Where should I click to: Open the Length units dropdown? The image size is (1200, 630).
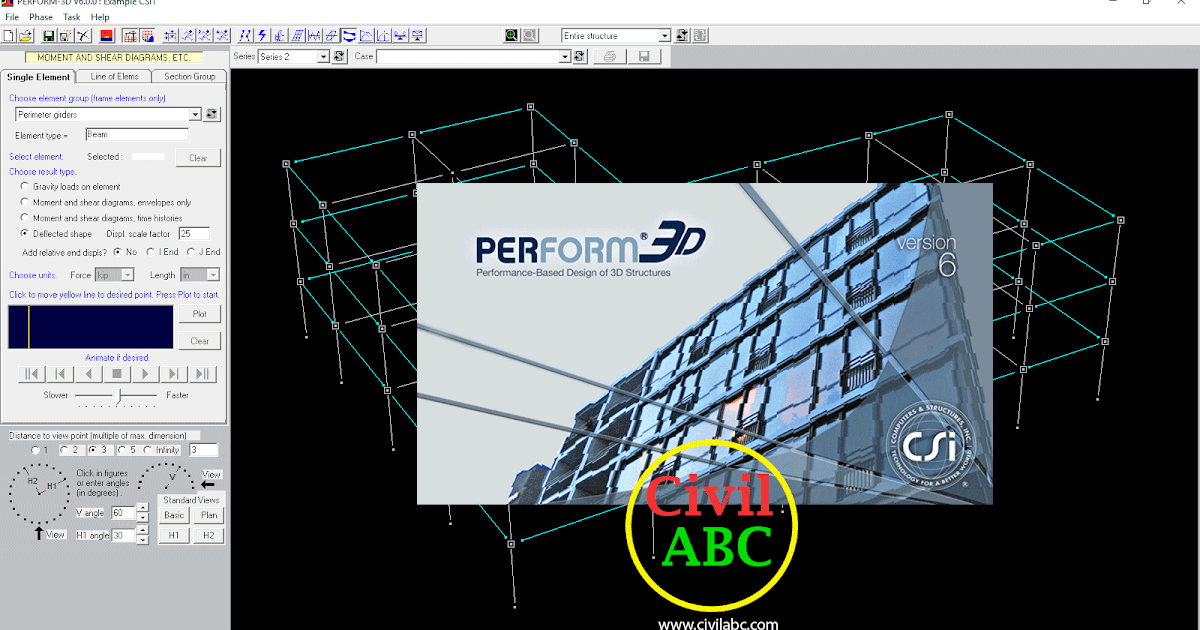click(x=213, y=274)
